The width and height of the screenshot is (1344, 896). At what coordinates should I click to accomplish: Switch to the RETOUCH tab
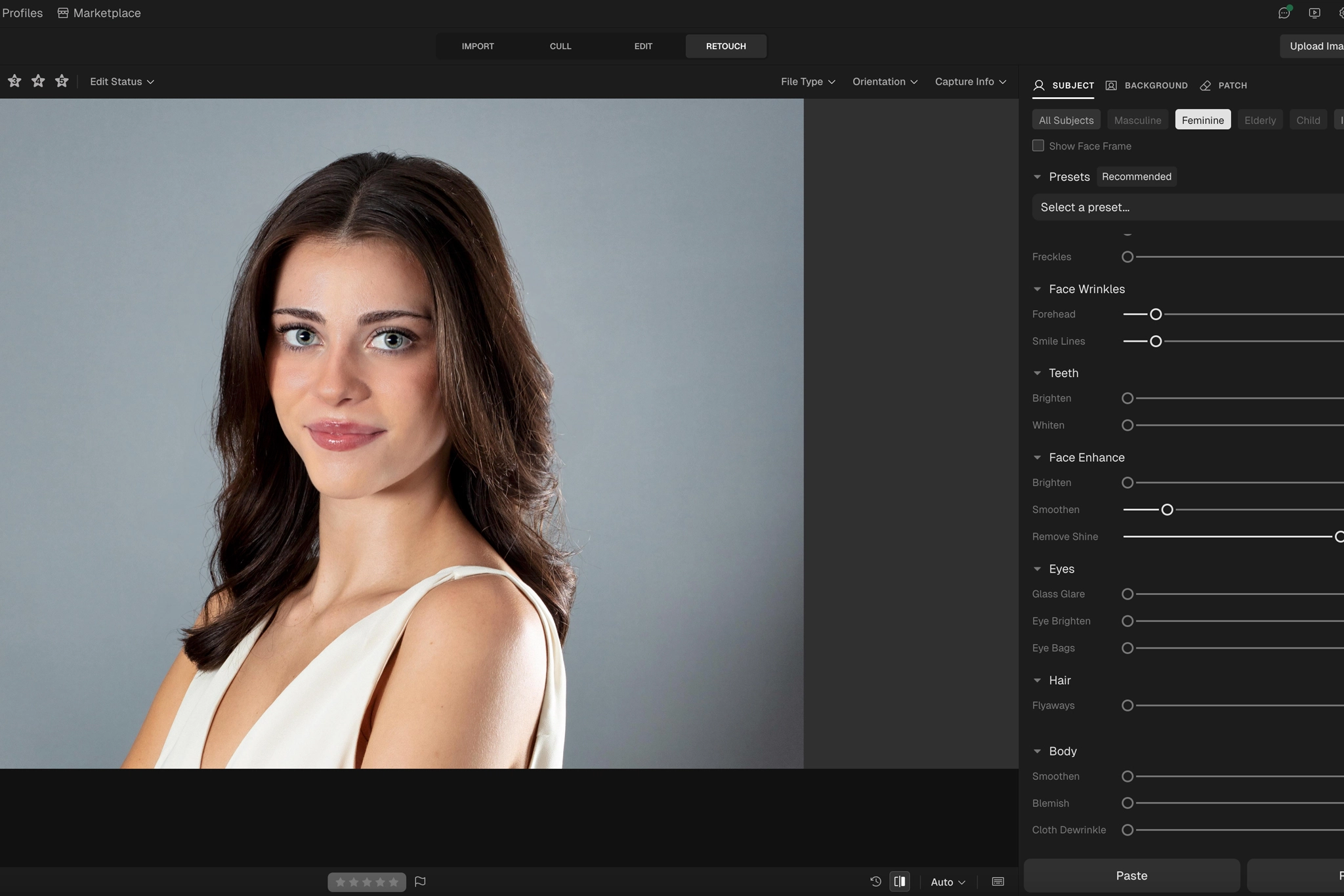[726, 46]
